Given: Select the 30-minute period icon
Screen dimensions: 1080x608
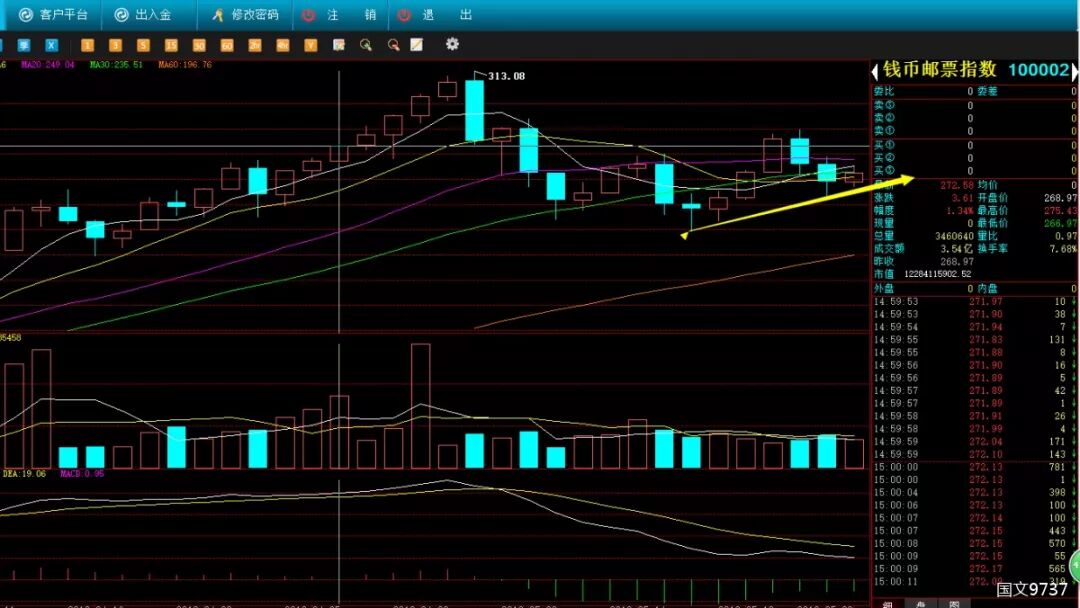Looking at the screenshot, I should click(x=199, y=45).
